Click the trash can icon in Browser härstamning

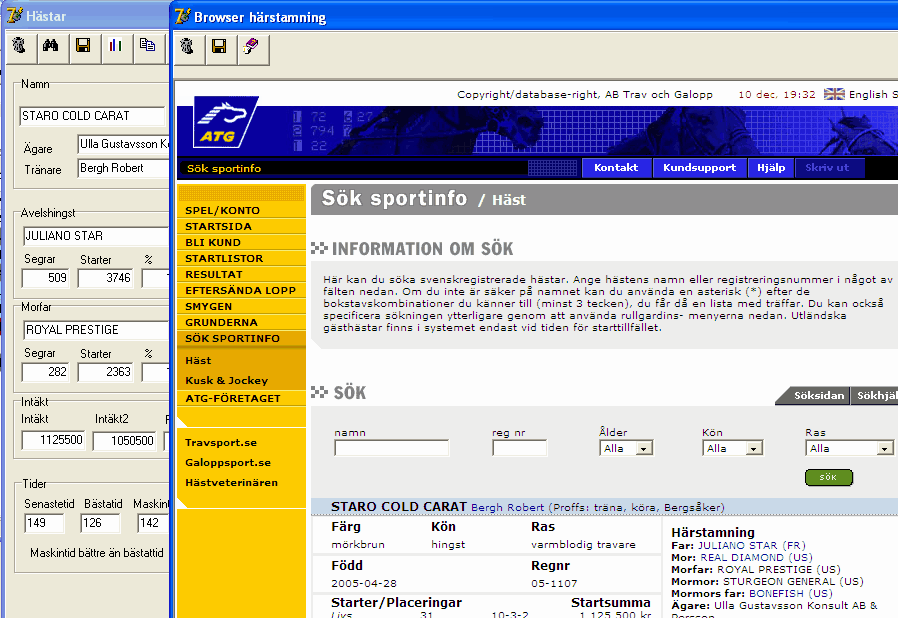click(x=187, y=47)
